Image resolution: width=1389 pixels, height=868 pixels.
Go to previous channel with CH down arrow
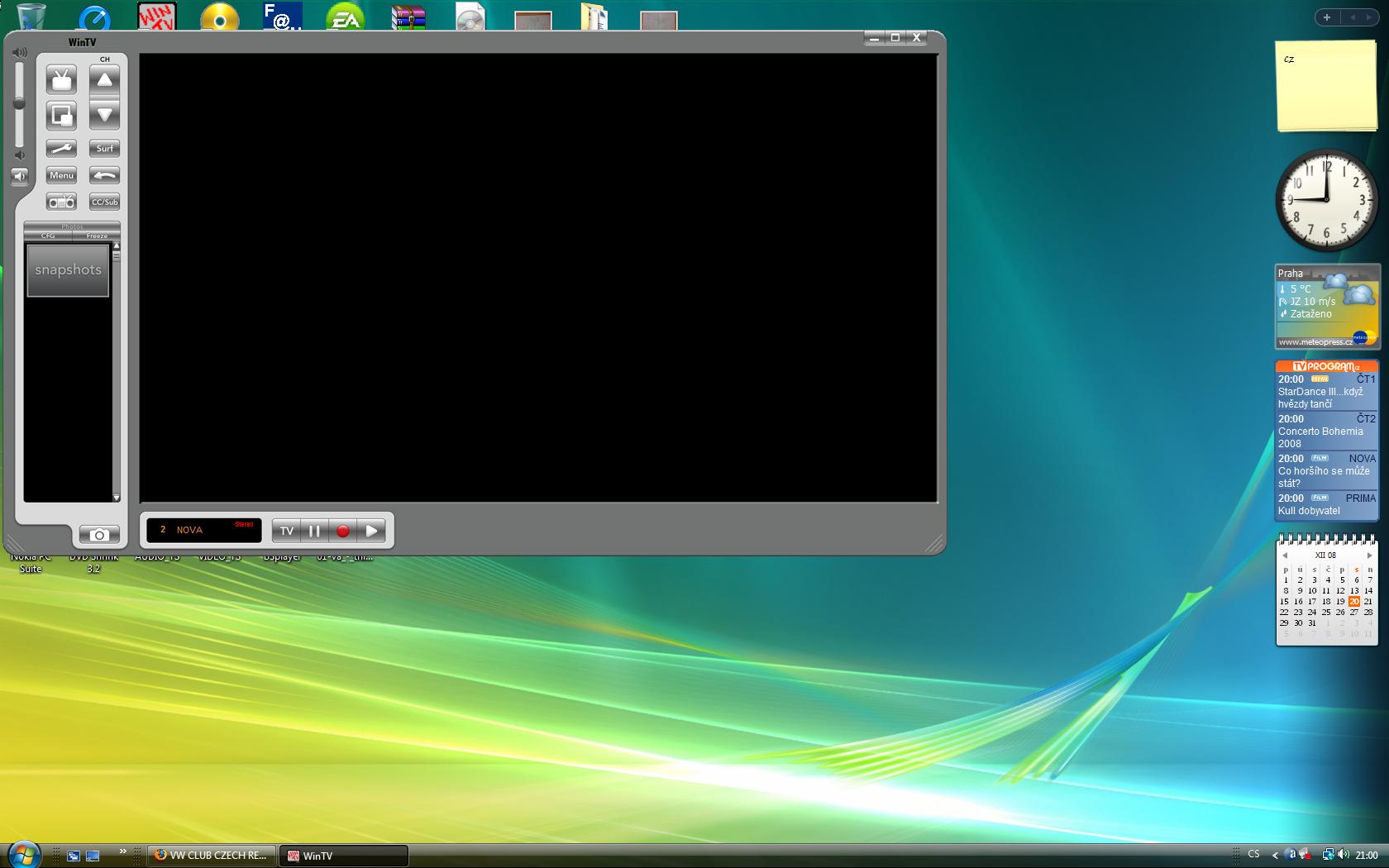[x=104, y=116]
